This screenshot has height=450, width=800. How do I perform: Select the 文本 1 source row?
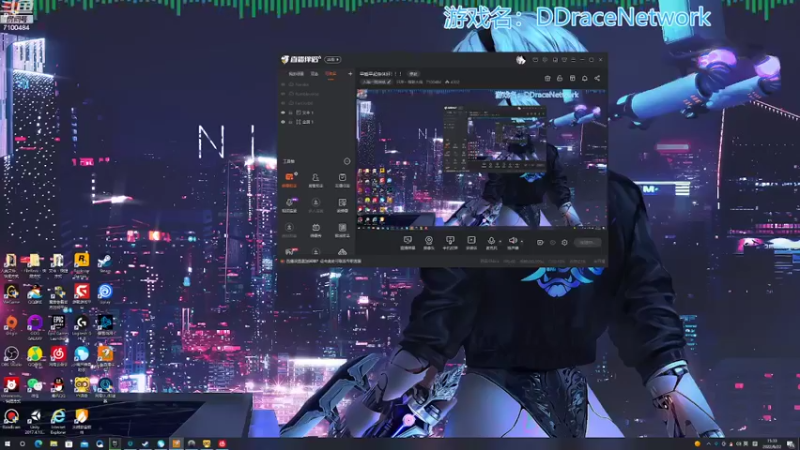coord(317,113)
